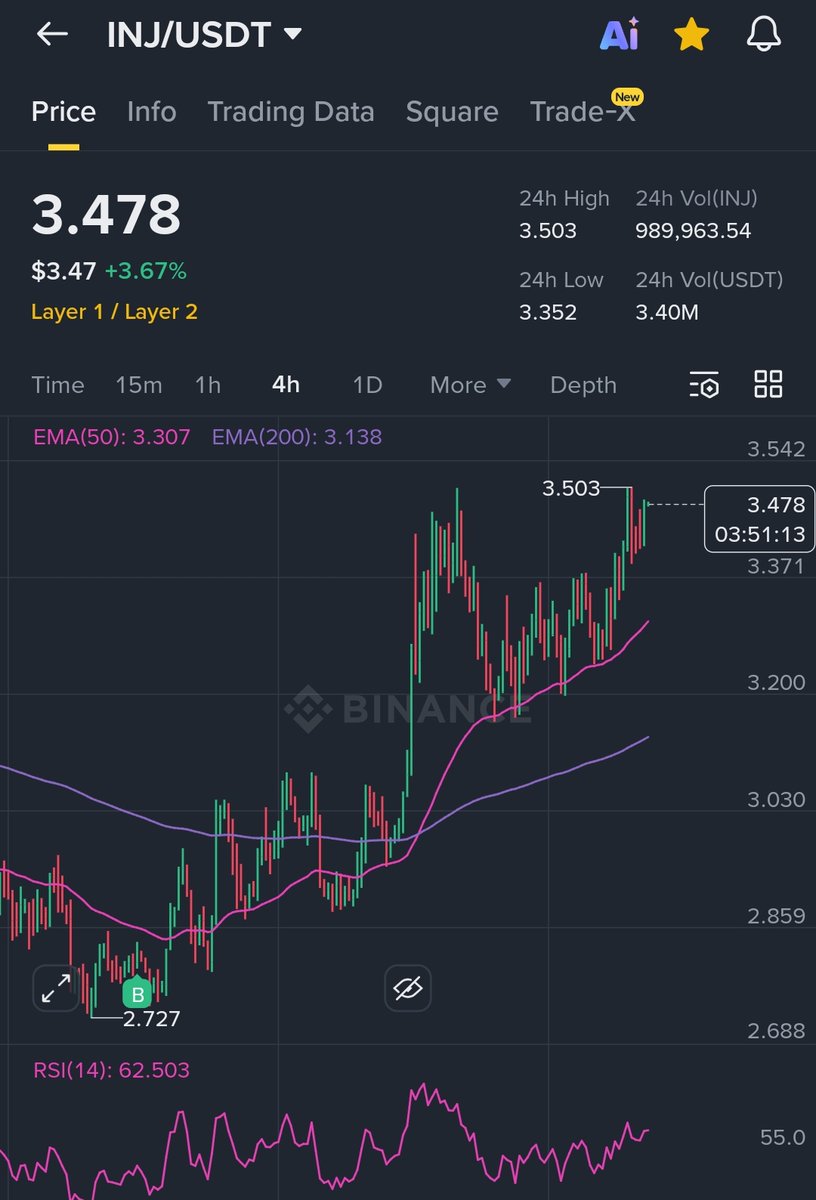Tap the 24h Vol(INJ) value 989,963.54
The height and width of the screenshot is (1200, 816).
[x=693, y=231]
